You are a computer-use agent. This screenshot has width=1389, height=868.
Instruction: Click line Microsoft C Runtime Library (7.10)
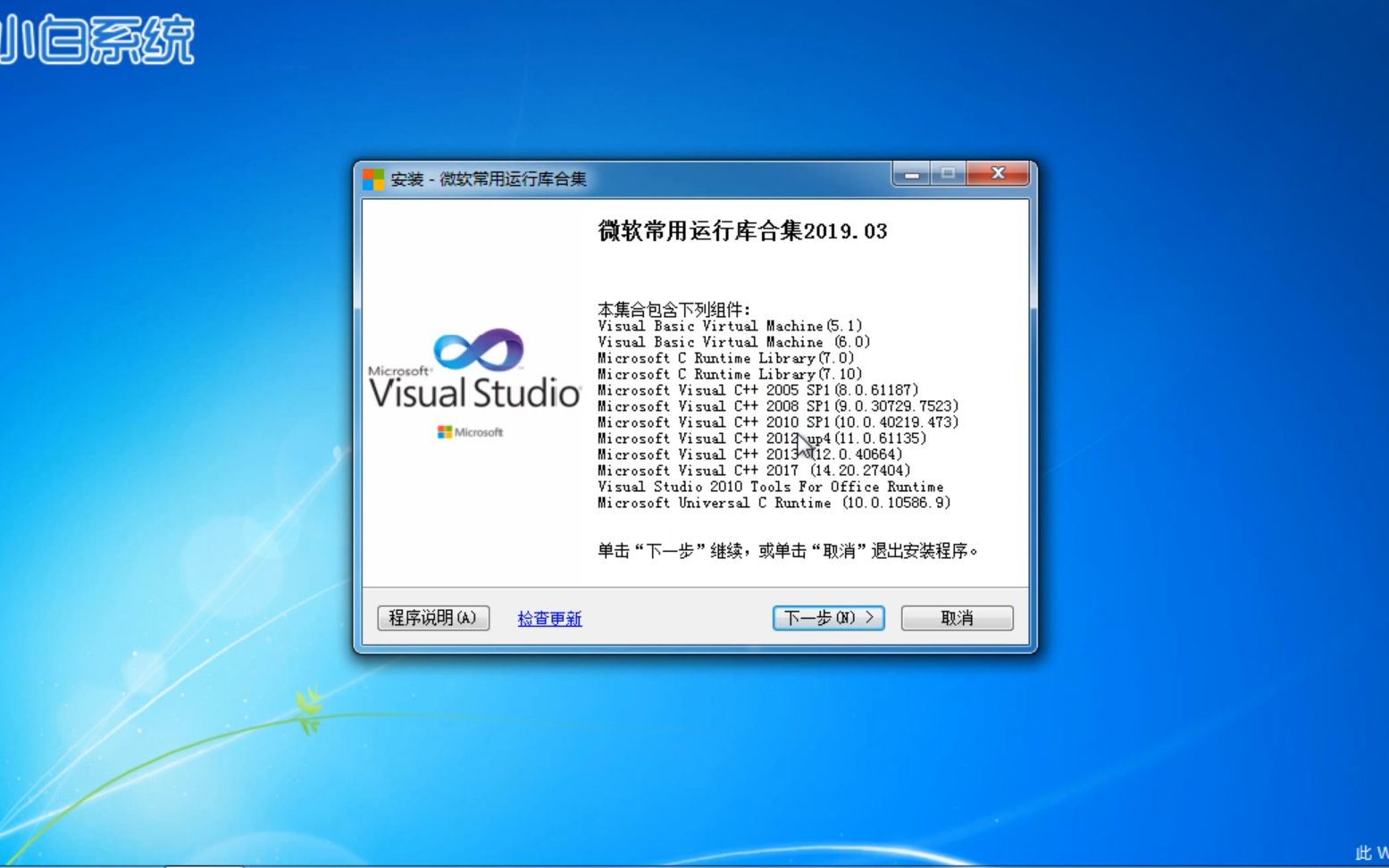730,374
